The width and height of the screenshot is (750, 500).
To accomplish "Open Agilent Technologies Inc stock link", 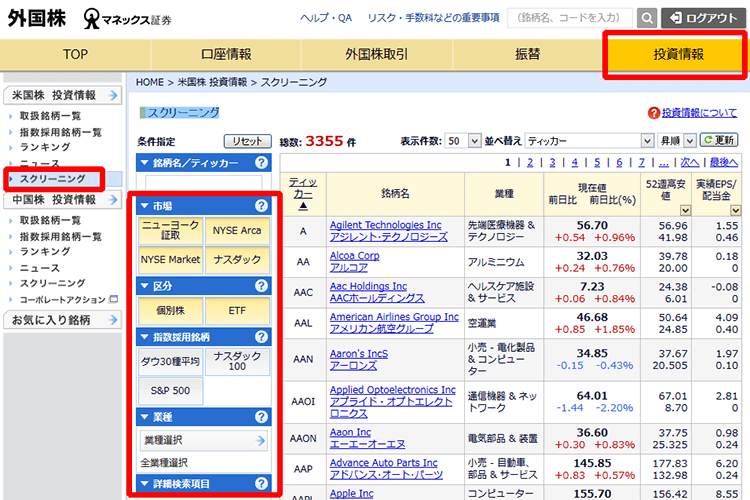I will click(386, 225).
